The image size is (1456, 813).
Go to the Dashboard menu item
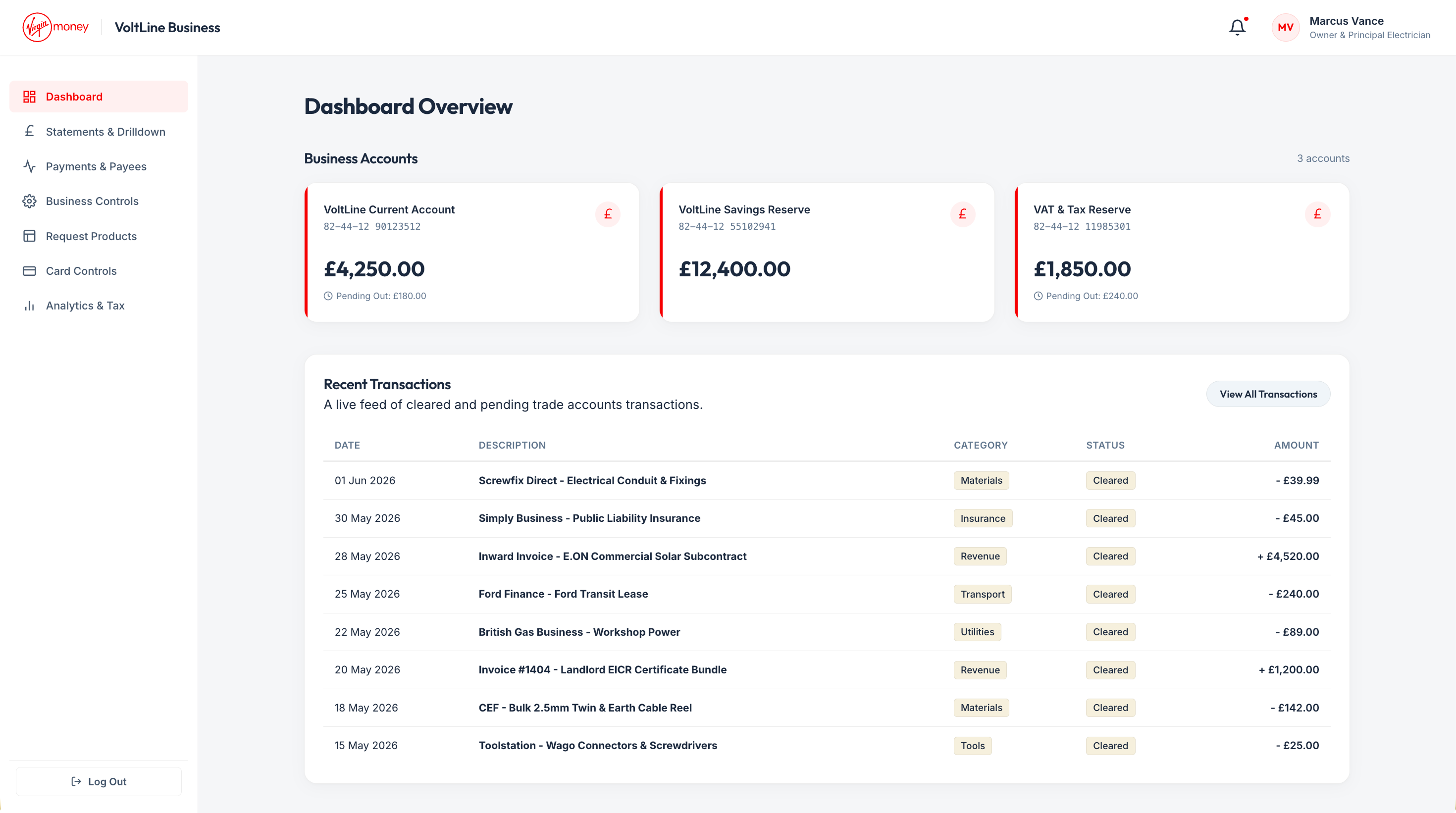[x=99, y=97]
